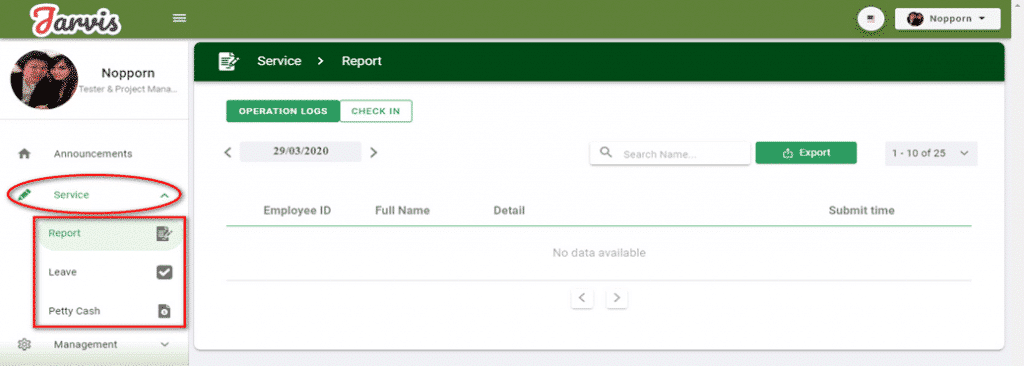1024x366 pixels.
Task: Click the Service pencil icon
Action: click(24, 195)
